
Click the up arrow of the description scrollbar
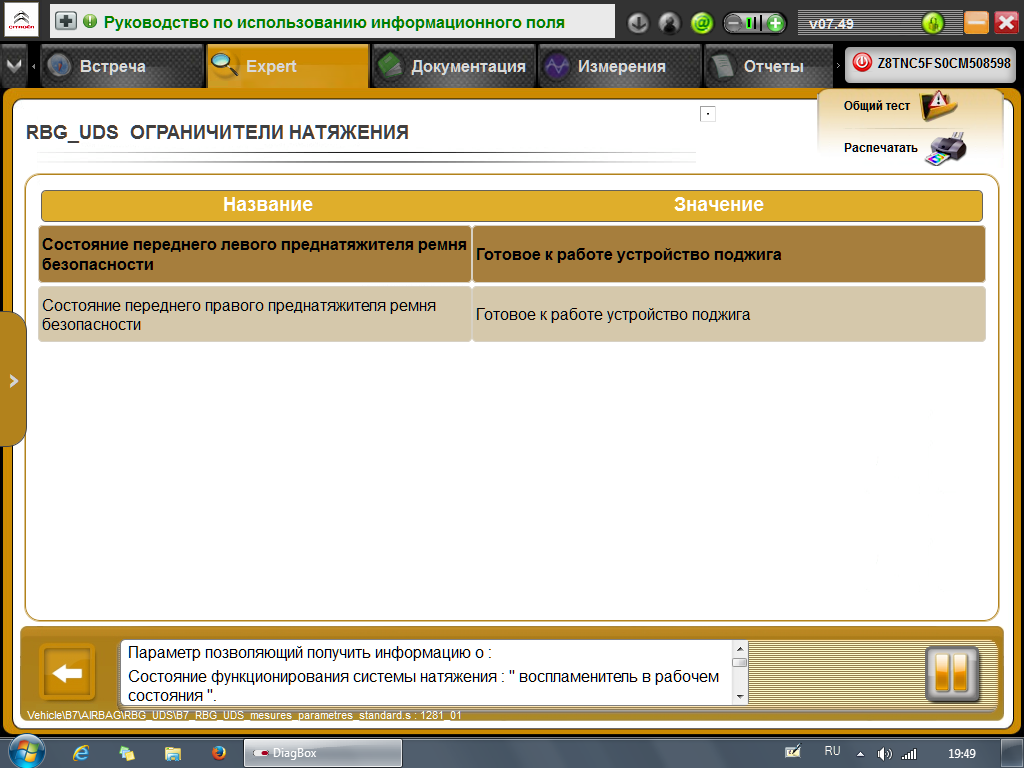[x=740, y=648]
